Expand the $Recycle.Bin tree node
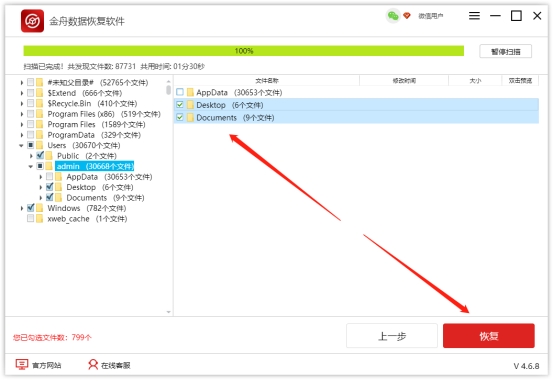Image resolution: width=554 pixels, height=381 pixels. (x=22, y=104)
